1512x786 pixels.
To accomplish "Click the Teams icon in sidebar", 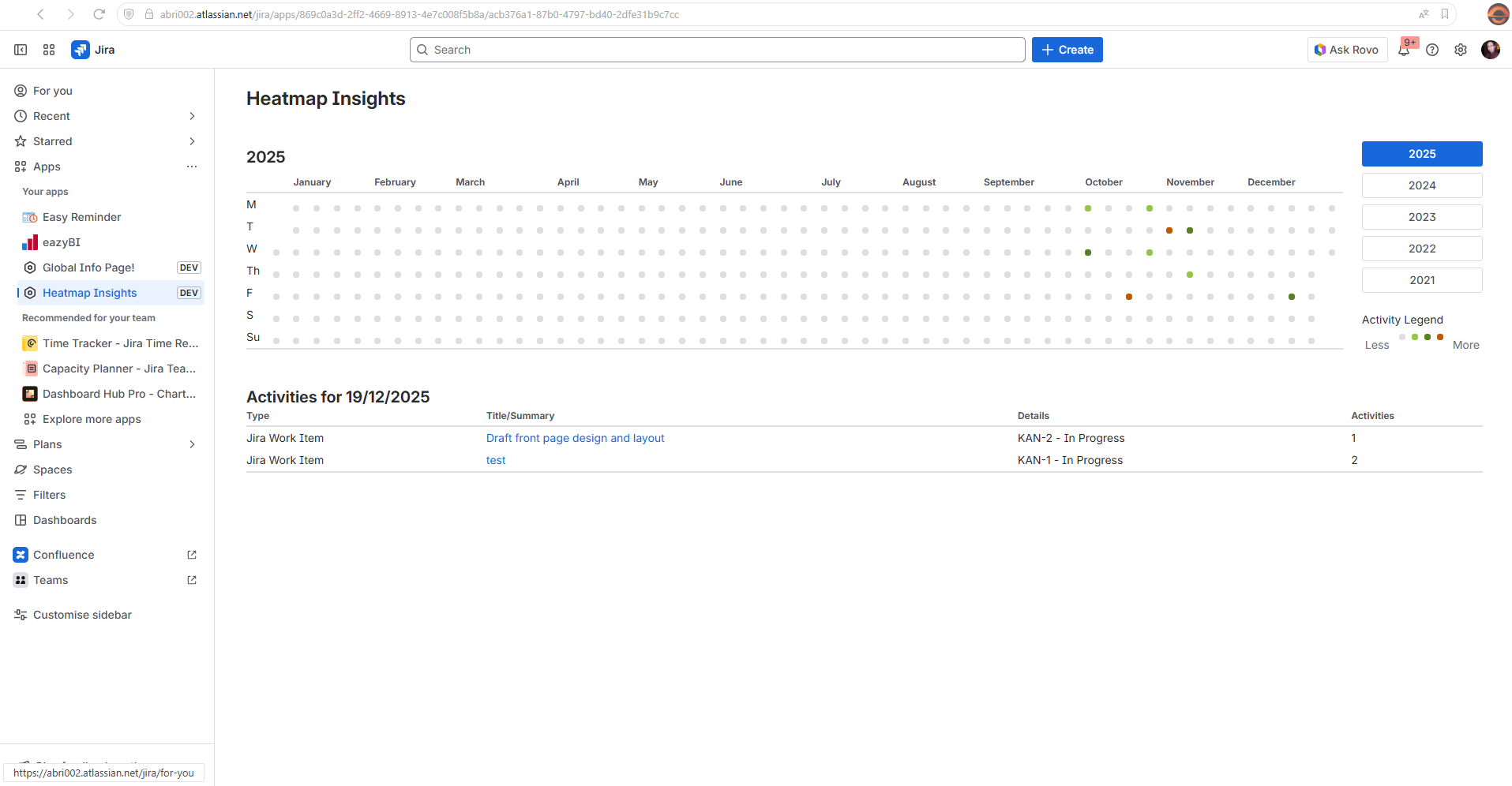I will click(x=21, y=580).
